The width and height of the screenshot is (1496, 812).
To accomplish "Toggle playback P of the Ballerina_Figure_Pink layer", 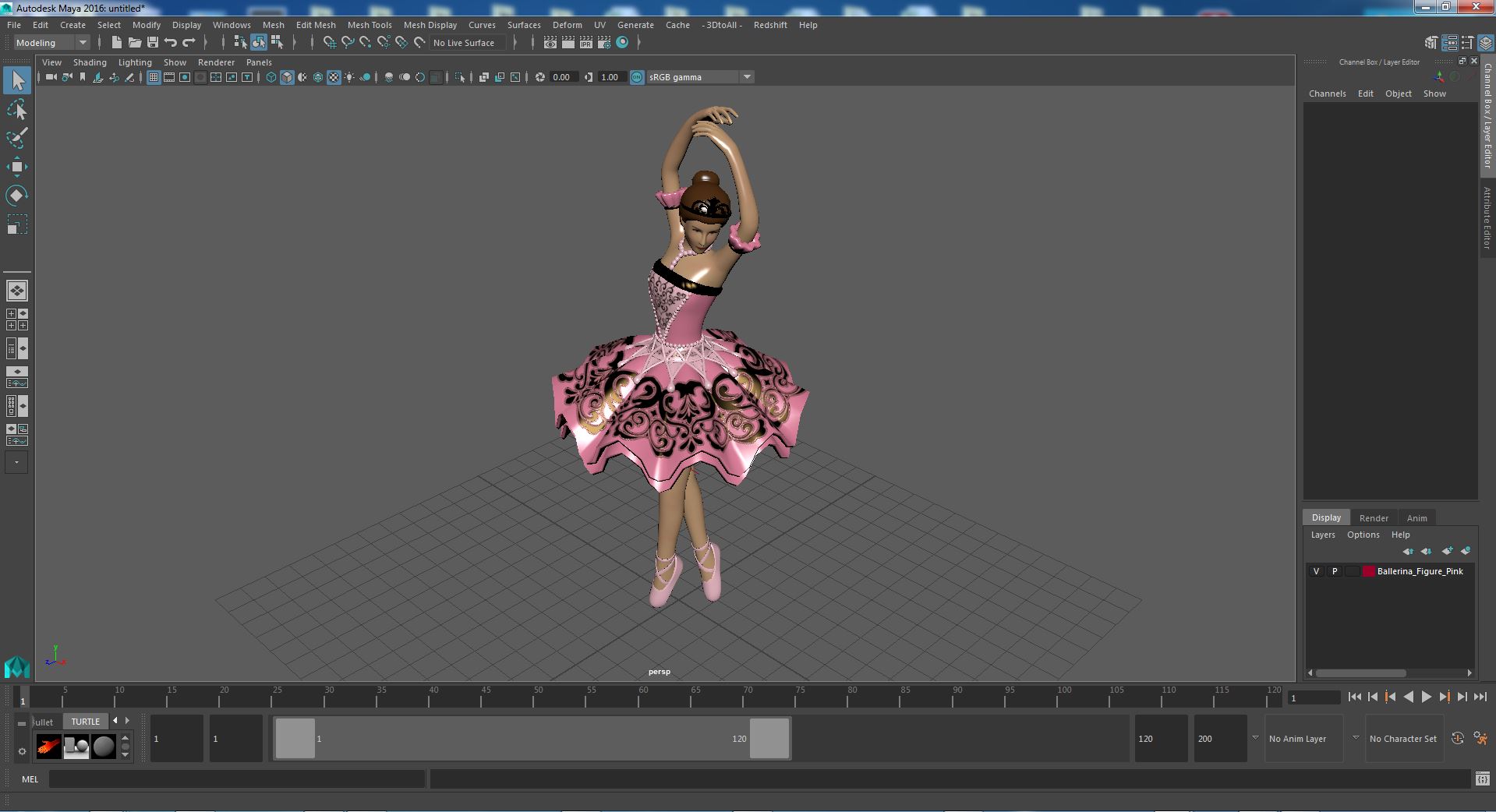I will click(1335, 571).
